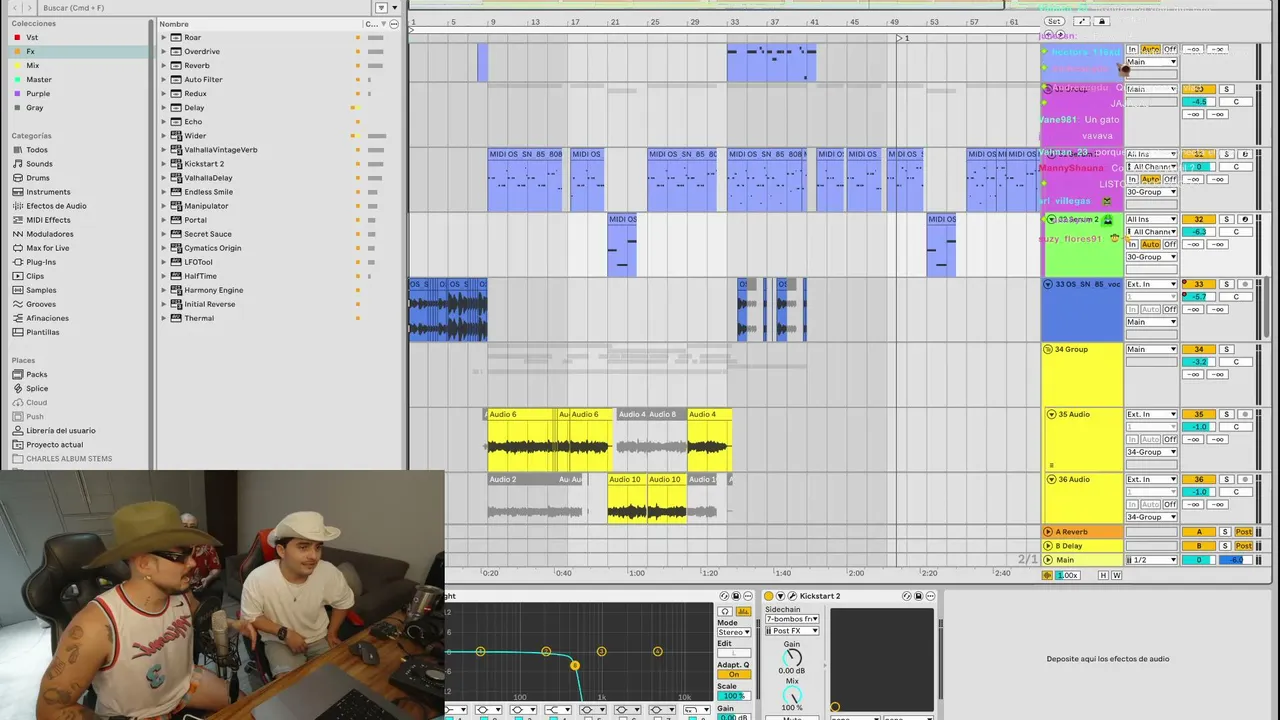Toggle the Post button on B Delay
Screen dimensions: 1280x720
click(x=1244, y=546)
